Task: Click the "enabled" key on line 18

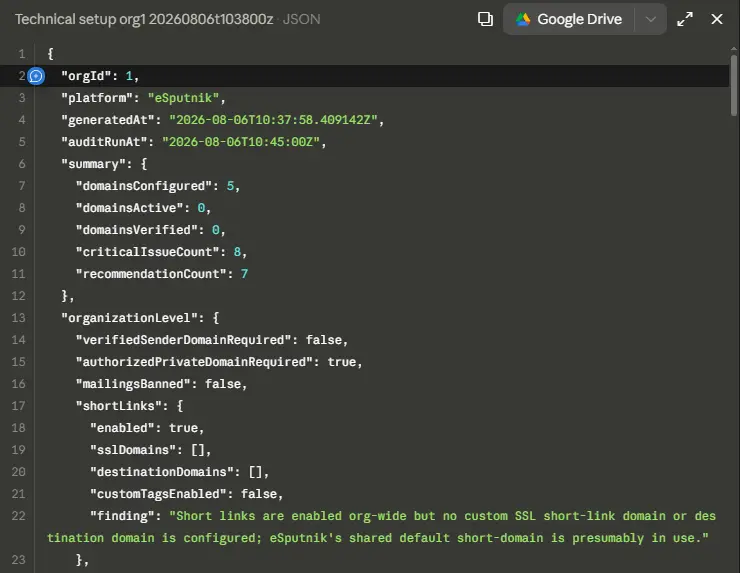Action: coord(122,428)
